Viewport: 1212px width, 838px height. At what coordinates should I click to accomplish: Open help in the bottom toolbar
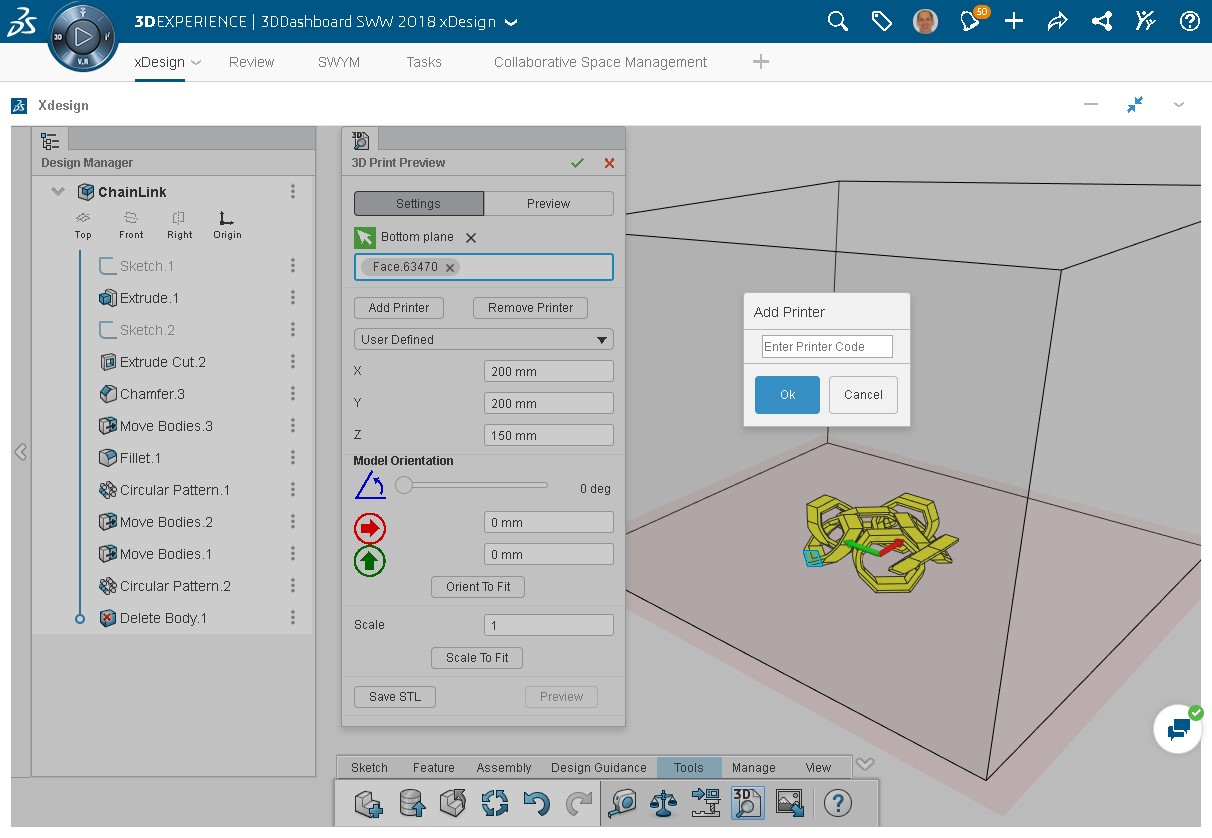click(x=839, y=802)
